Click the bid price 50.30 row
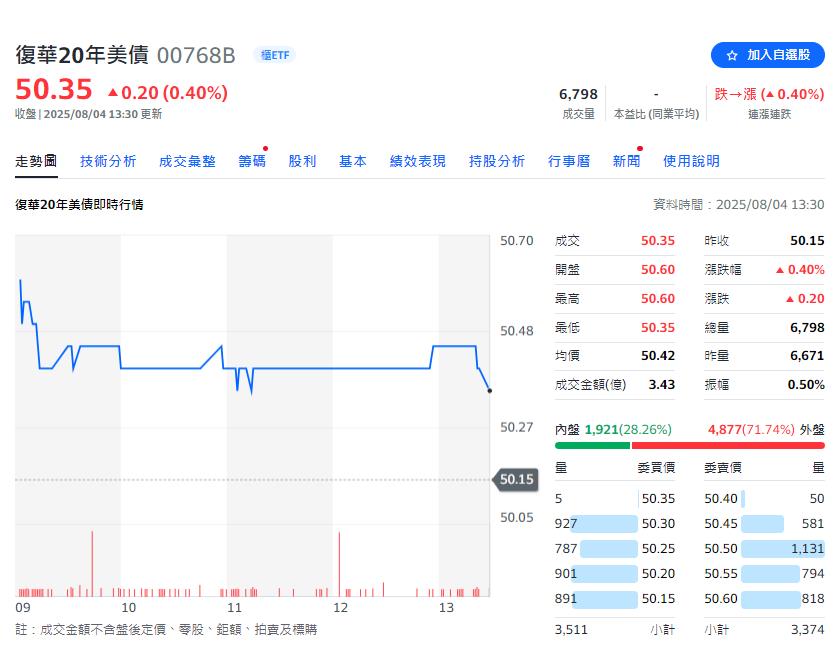The image size is (839, 648). tap(615, 523)
